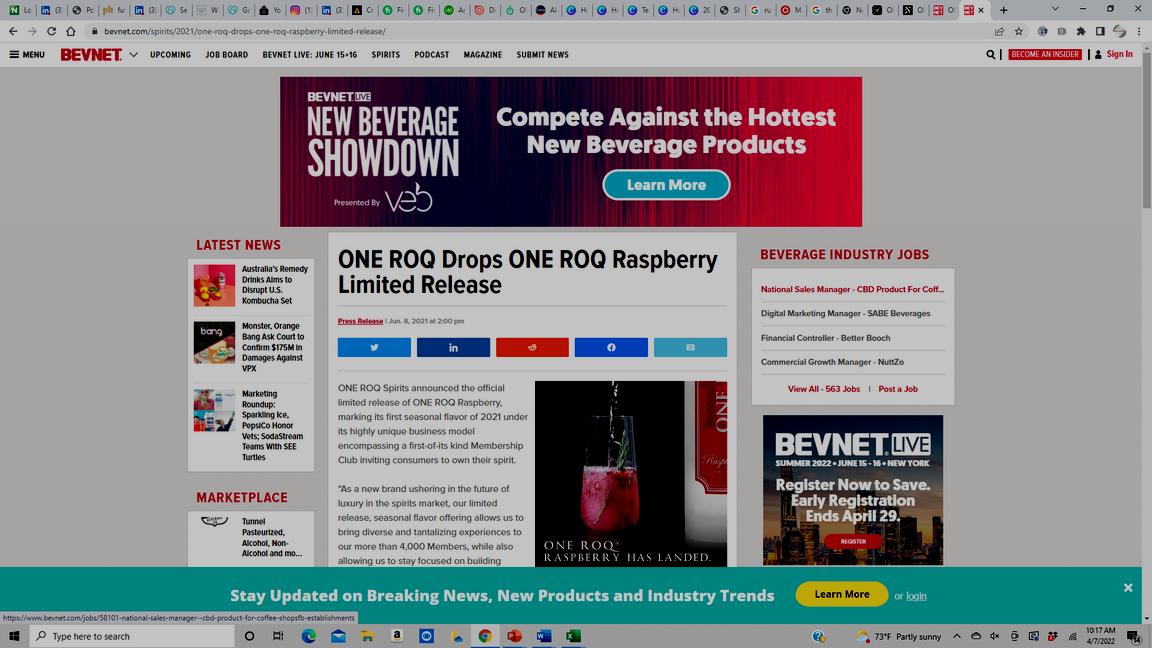Image resolution: width=1152 pixels, height=648 pixels.
Task: Open File Explorer from taskbar
Action: pos(367,636)
